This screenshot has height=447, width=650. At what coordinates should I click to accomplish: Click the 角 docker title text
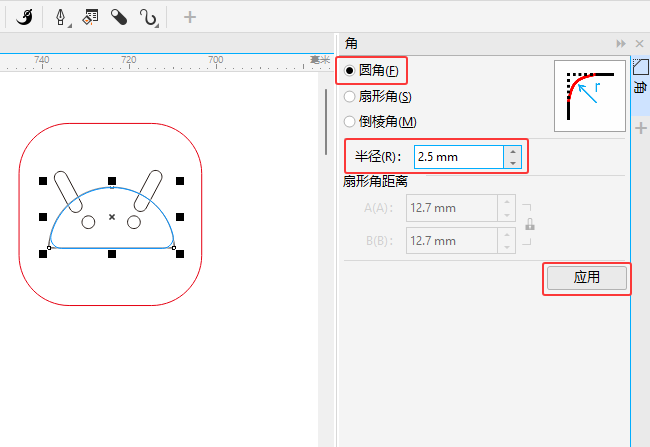tap(351, 43)
